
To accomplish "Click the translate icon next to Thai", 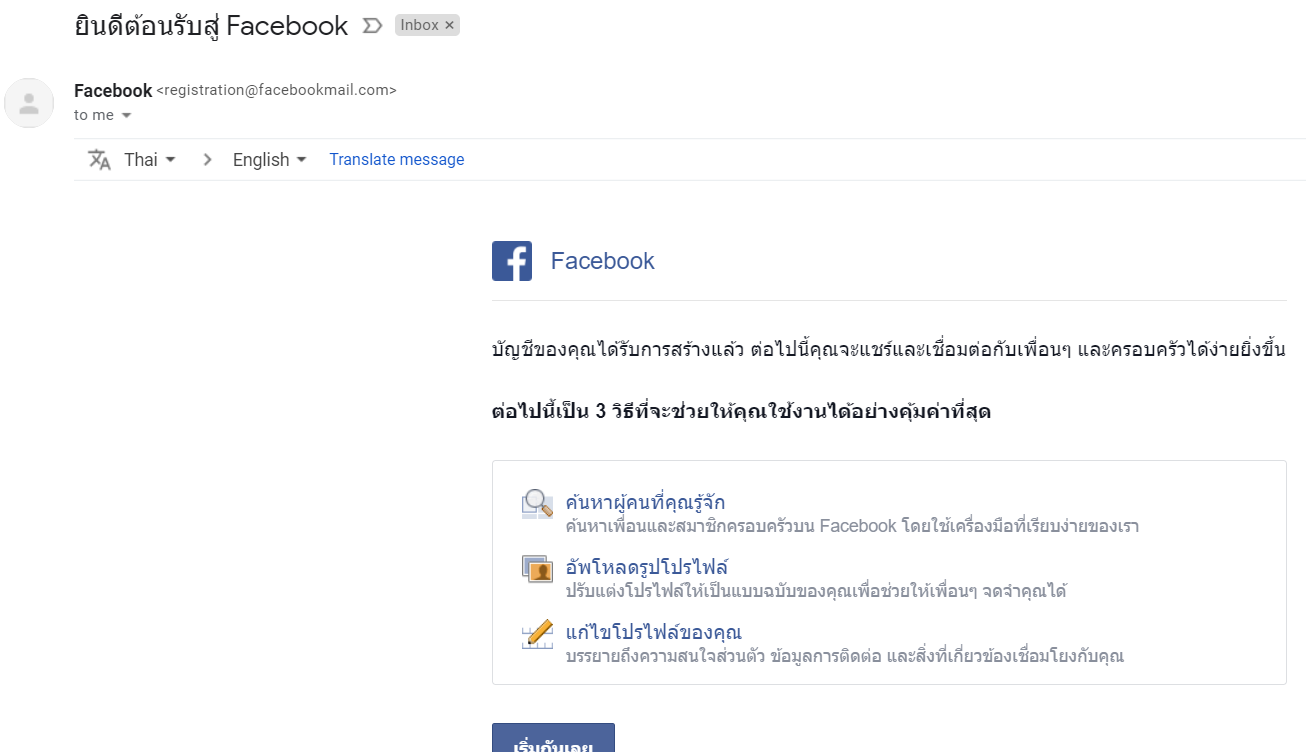I will (x=99, y=160).
